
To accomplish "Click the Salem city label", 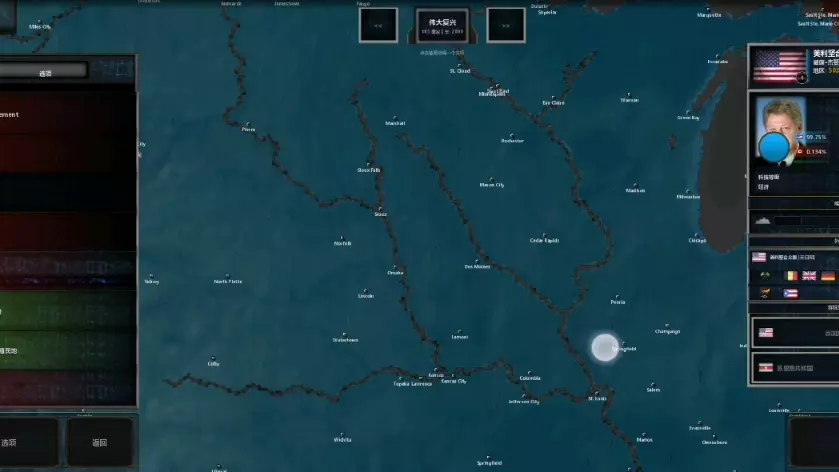I will [x=653, y=390].
